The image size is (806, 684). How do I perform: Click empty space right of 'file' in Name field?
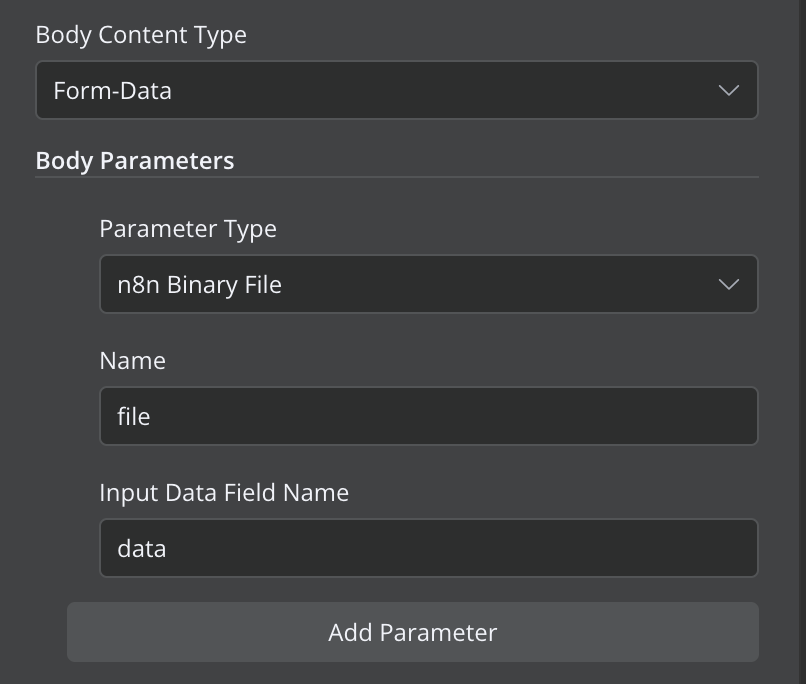452,416
